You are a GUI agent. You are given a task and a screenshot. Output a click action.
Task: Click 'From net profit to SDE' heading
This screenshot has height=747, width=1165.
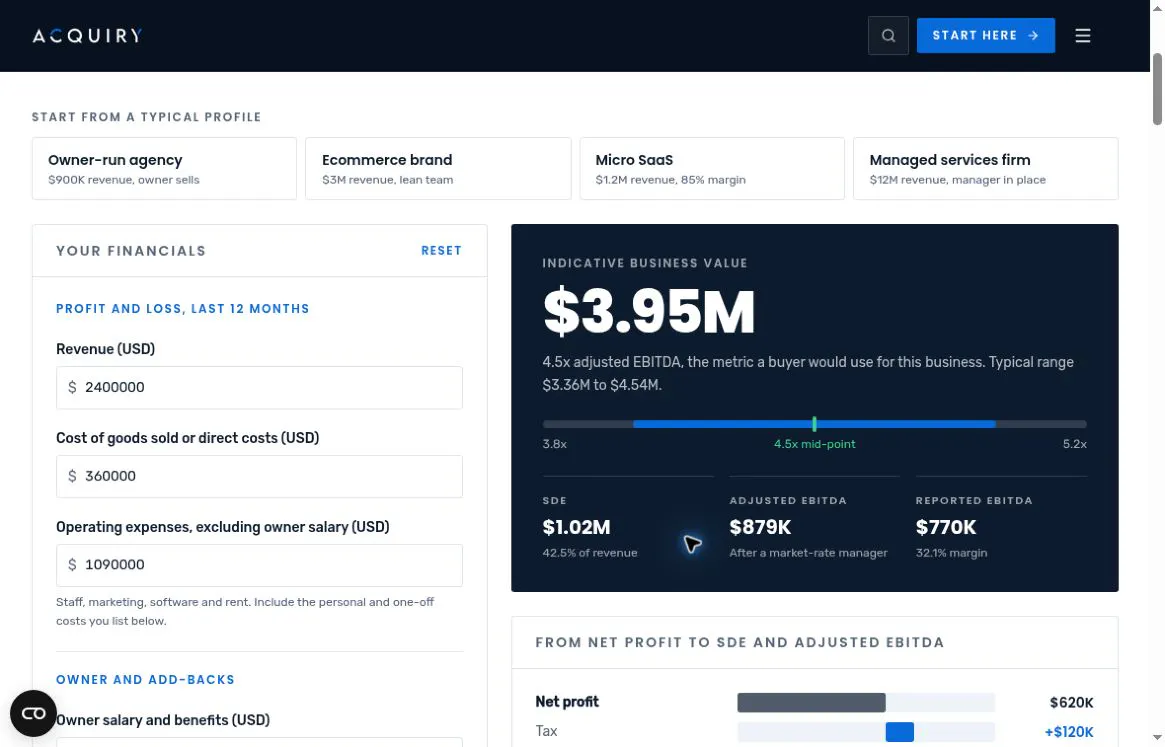pos(740,643)
